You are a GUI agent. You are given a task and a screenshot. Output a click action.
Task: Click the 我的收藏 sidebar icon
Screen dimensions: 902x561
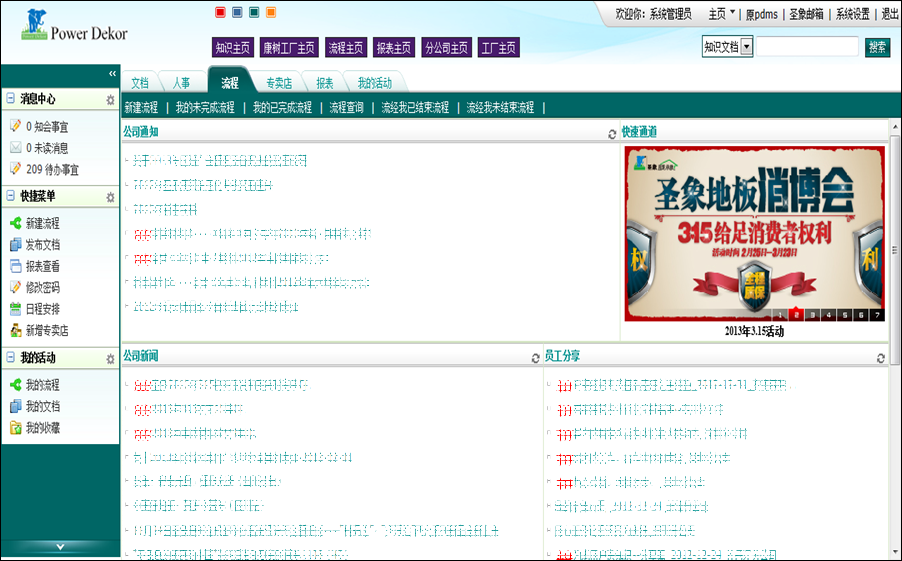coord(16,428)
